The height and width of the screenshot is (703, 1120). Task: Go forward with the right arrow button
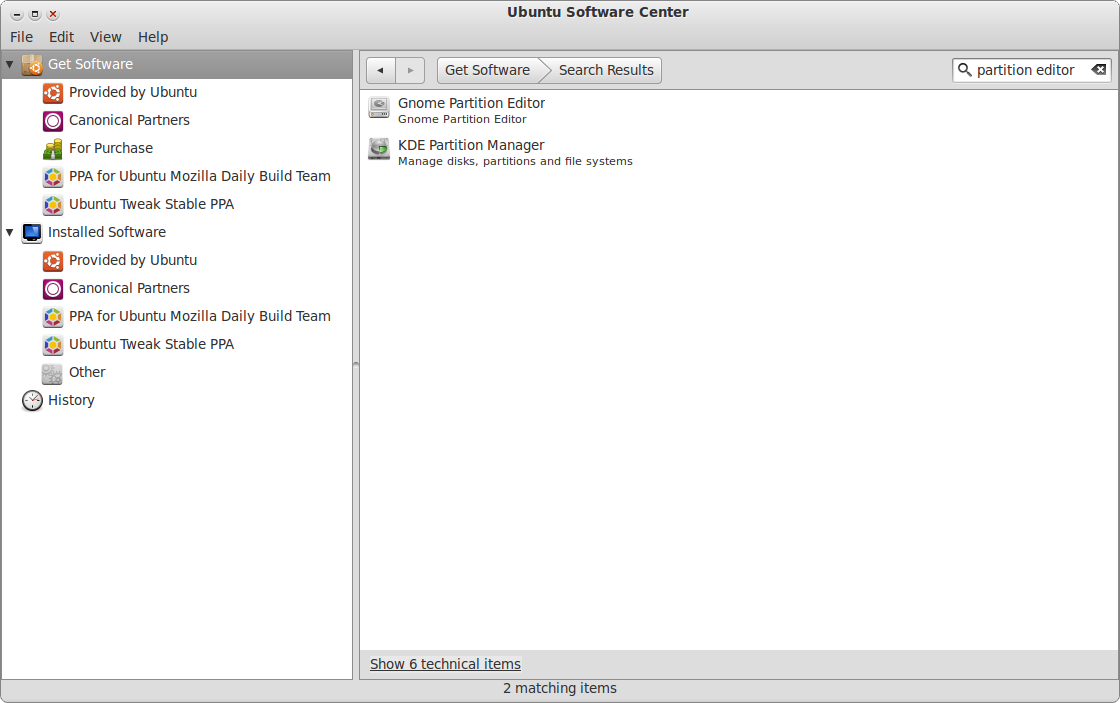coord(410,70)
